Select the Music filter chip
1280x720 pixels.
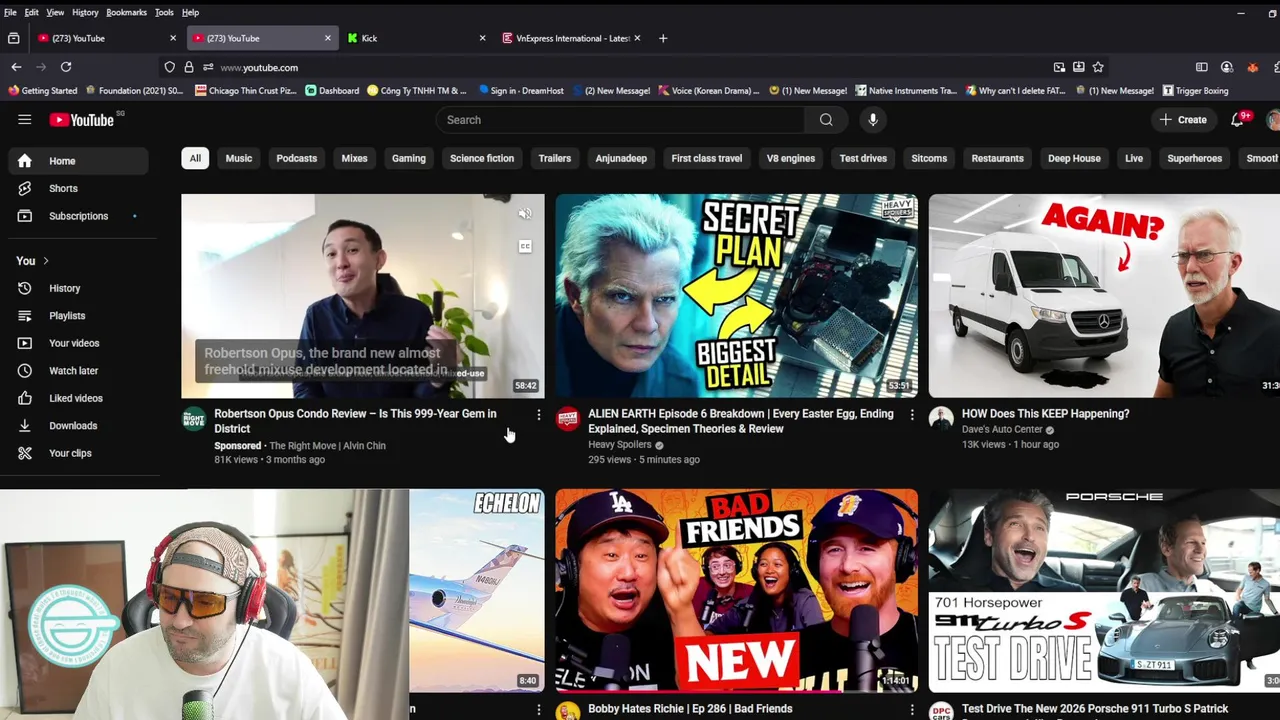tap(239, 158)
